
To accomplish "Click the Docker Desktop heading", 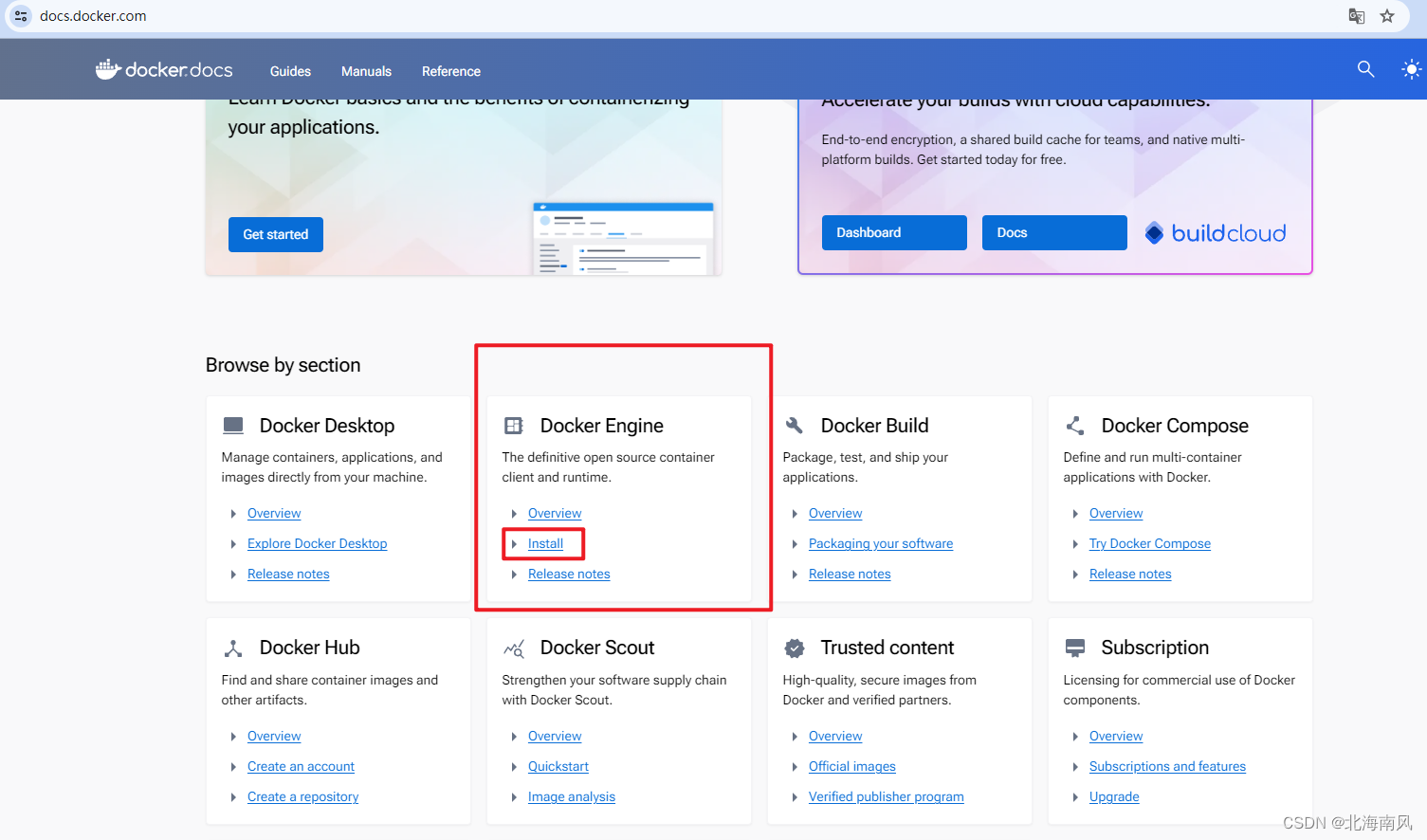I will coord(327,426).
